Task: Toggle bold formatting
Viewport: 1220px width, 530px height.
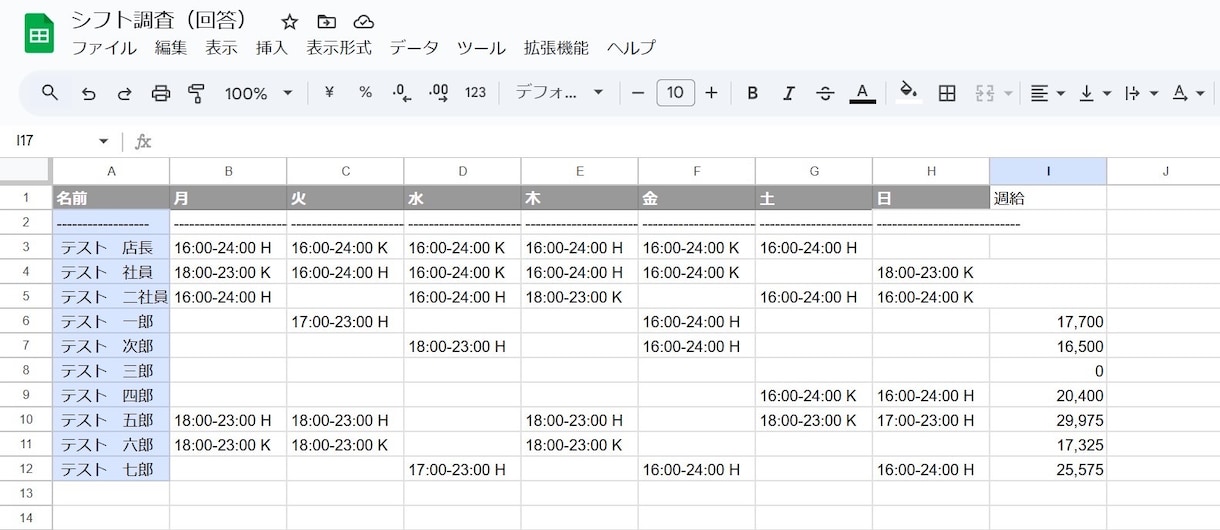Action: pos(752,93)
